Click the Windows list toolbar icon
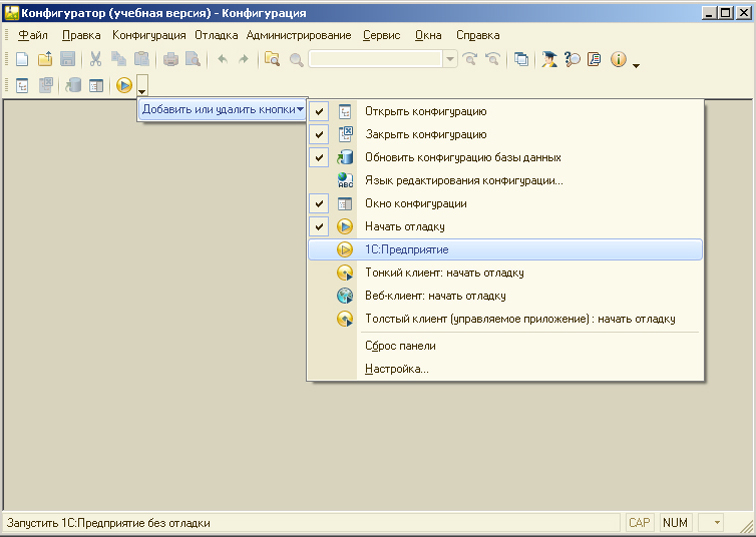This screenshot has height=537, width=756. click(521, 59)
